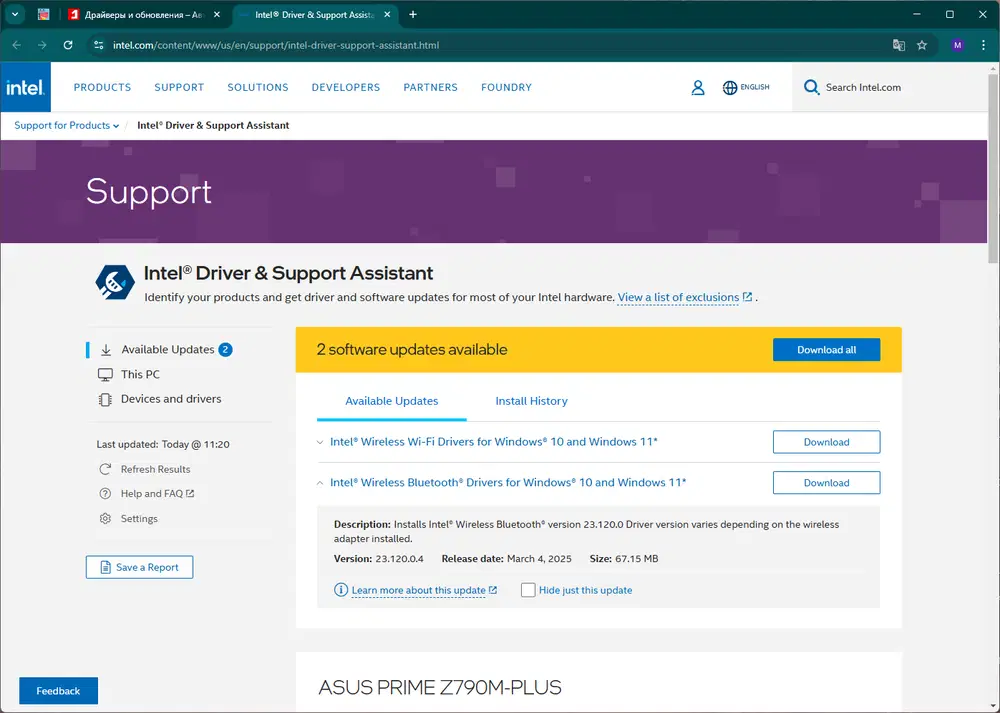The width and height of the screenshot is (1000, 713).
Task: Open the SUPPORT menu
Action: coord(179,87)
